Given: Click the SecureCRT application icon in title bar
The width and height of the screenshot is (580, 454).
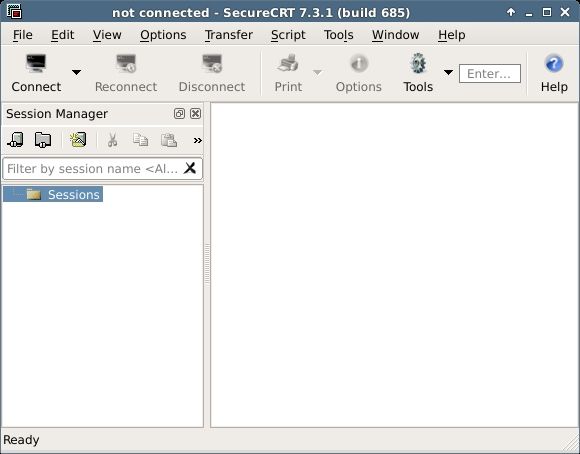Looking at the screenshot, I should point(15,11).
